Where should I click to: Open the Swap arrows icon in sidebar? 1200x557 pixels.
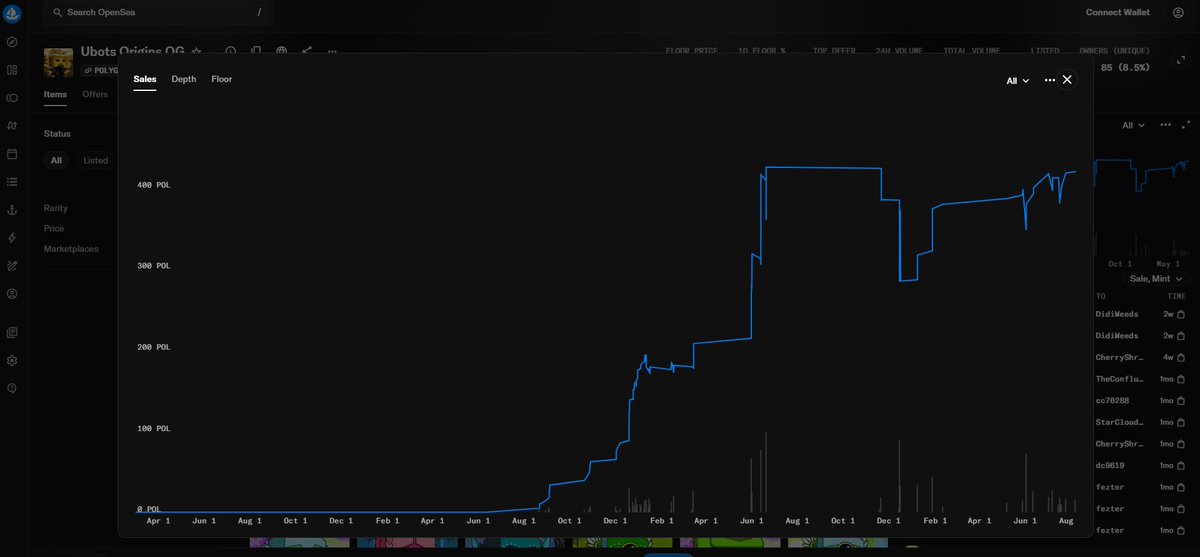tap(12, 126)
